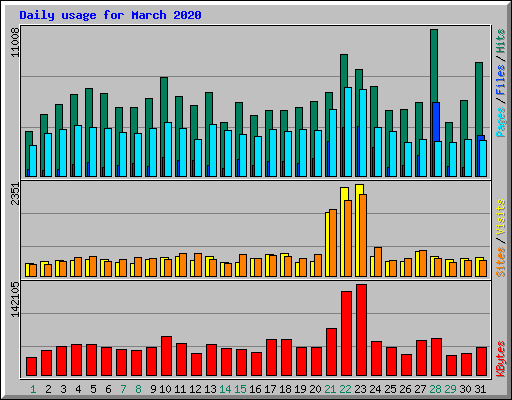Click the tallest green Hits bar for day 28
This screenshot has height=400, width=512.
(434, 67)
